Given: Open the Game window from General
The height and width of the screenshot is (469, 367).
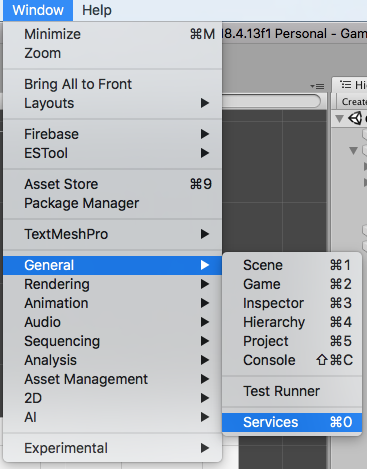Looking at the screenshot, I should [x=292, y=284].
